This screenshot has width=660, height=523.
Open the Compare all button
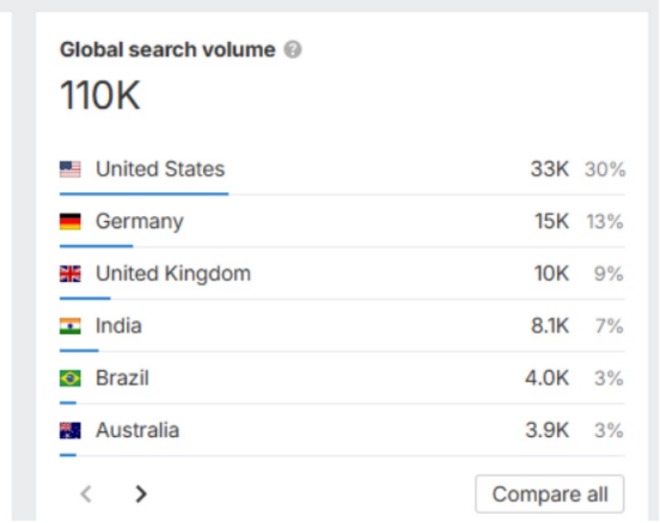pos(550,494)
